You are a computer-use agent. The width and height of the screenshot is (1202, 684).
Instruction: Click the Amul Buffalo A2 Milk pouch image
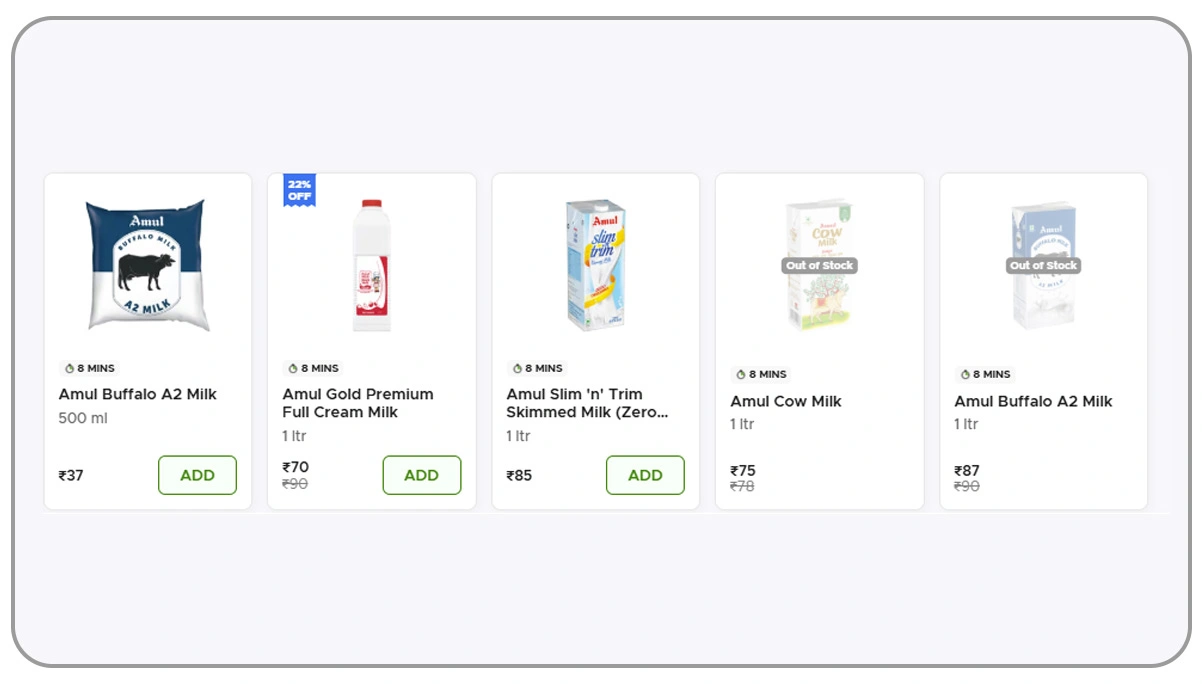(x=147, y=263)
